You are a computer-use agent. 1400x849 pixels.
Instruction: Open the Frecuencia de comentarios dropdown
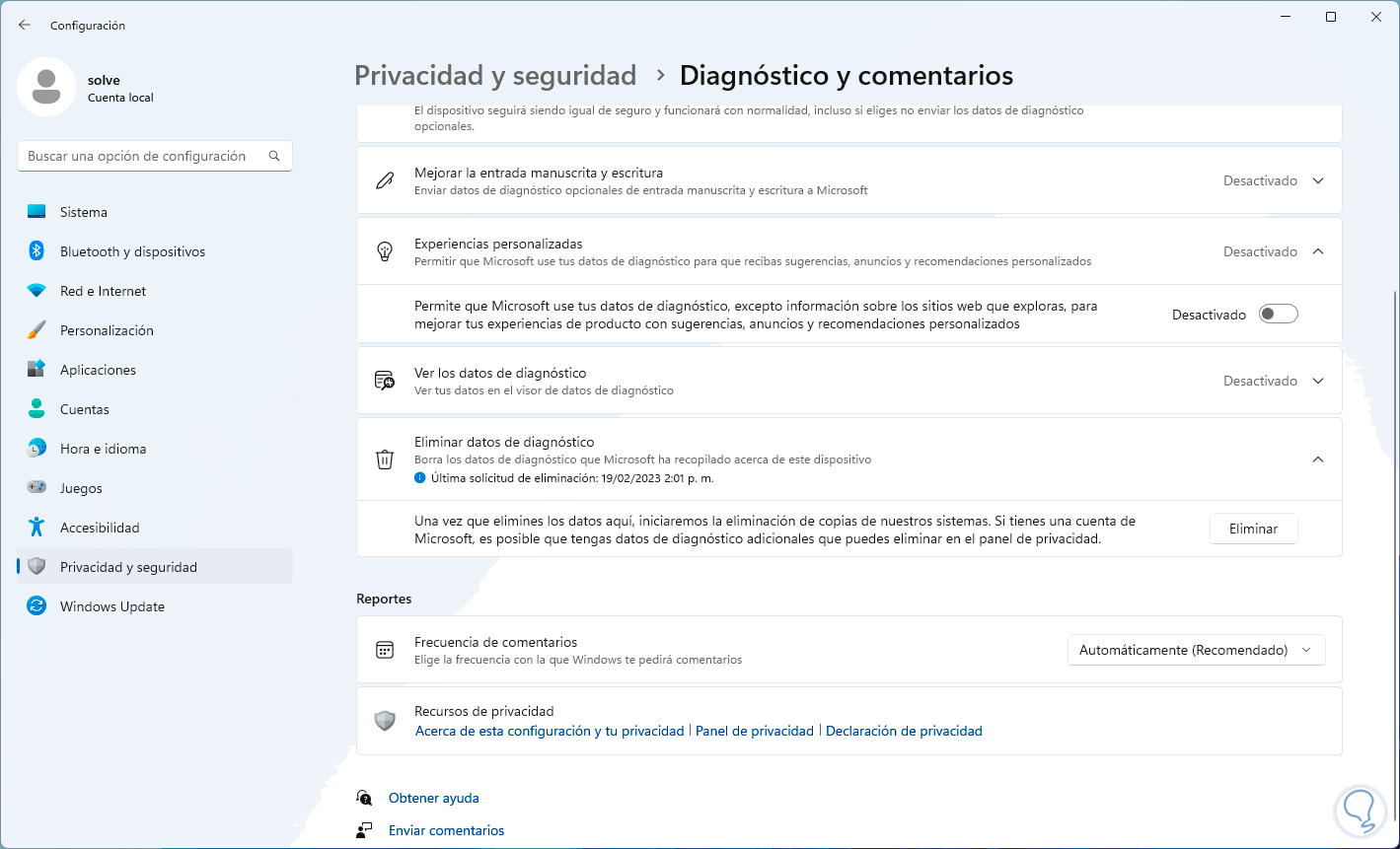point(1196,650)
